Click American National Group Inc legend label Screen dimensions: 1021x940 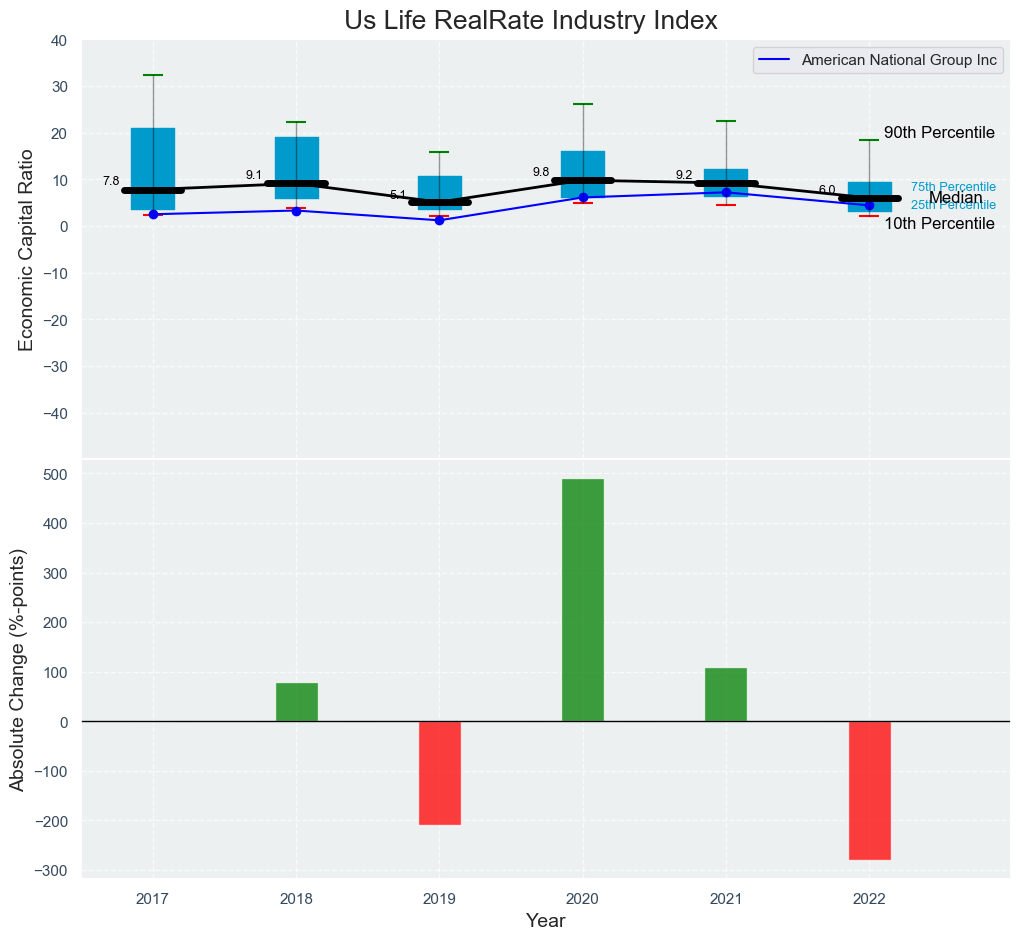(x=899, y=61)
